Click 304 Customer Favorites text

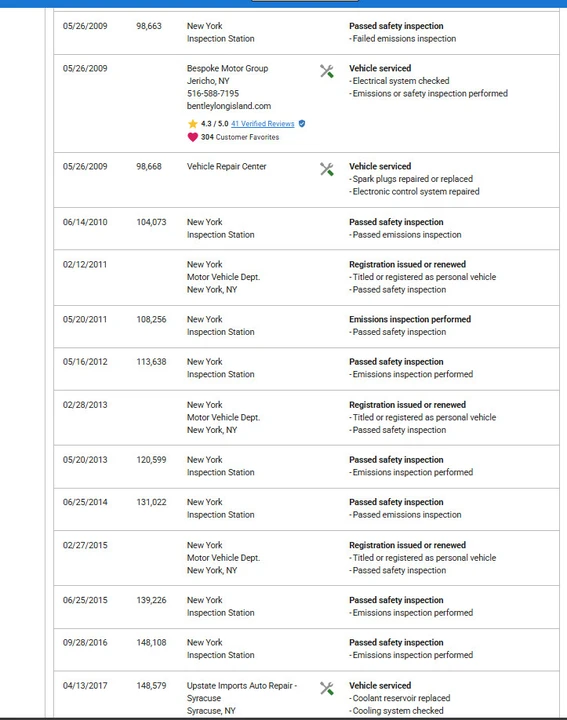(240, 137)
